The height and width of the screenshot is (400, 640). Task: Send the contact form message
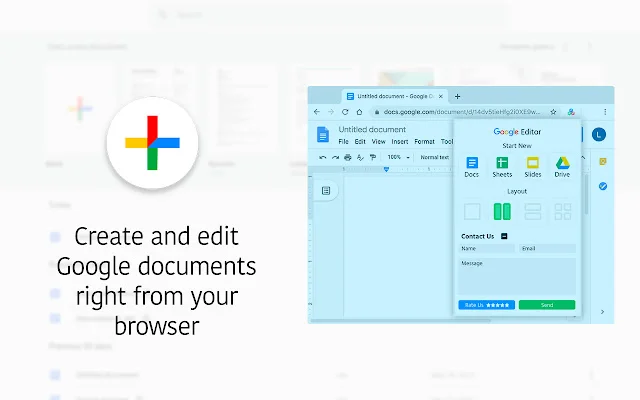pos(547,305)
